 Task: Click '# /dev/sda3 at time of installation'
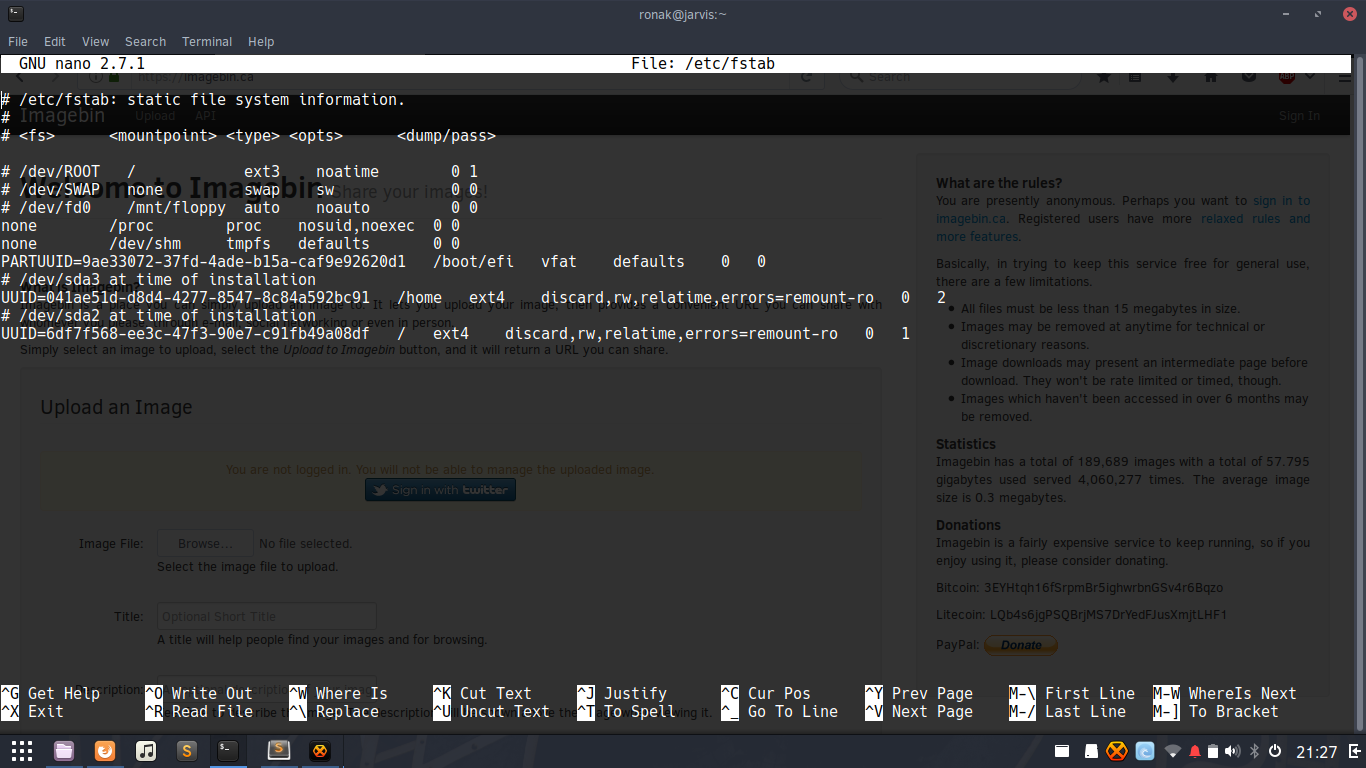tap(158, 280)
